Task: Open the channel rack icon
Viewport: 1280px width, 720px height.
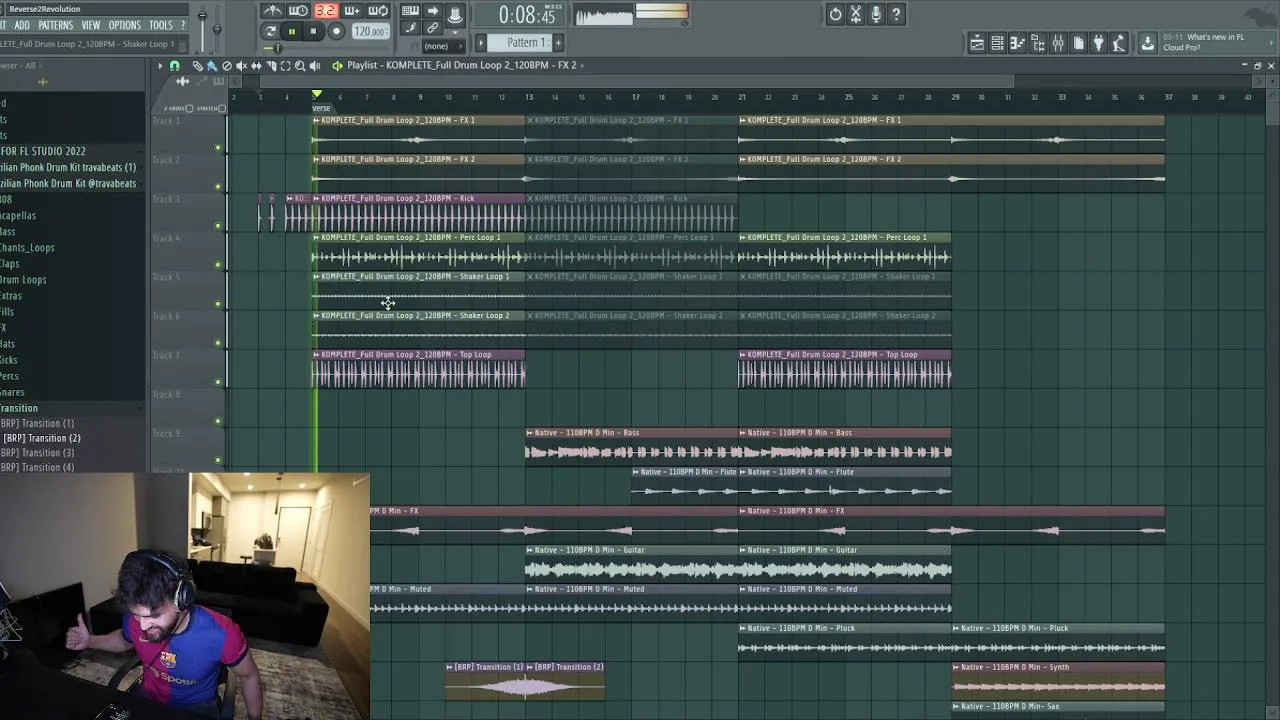Action: [x=997, y=43]
